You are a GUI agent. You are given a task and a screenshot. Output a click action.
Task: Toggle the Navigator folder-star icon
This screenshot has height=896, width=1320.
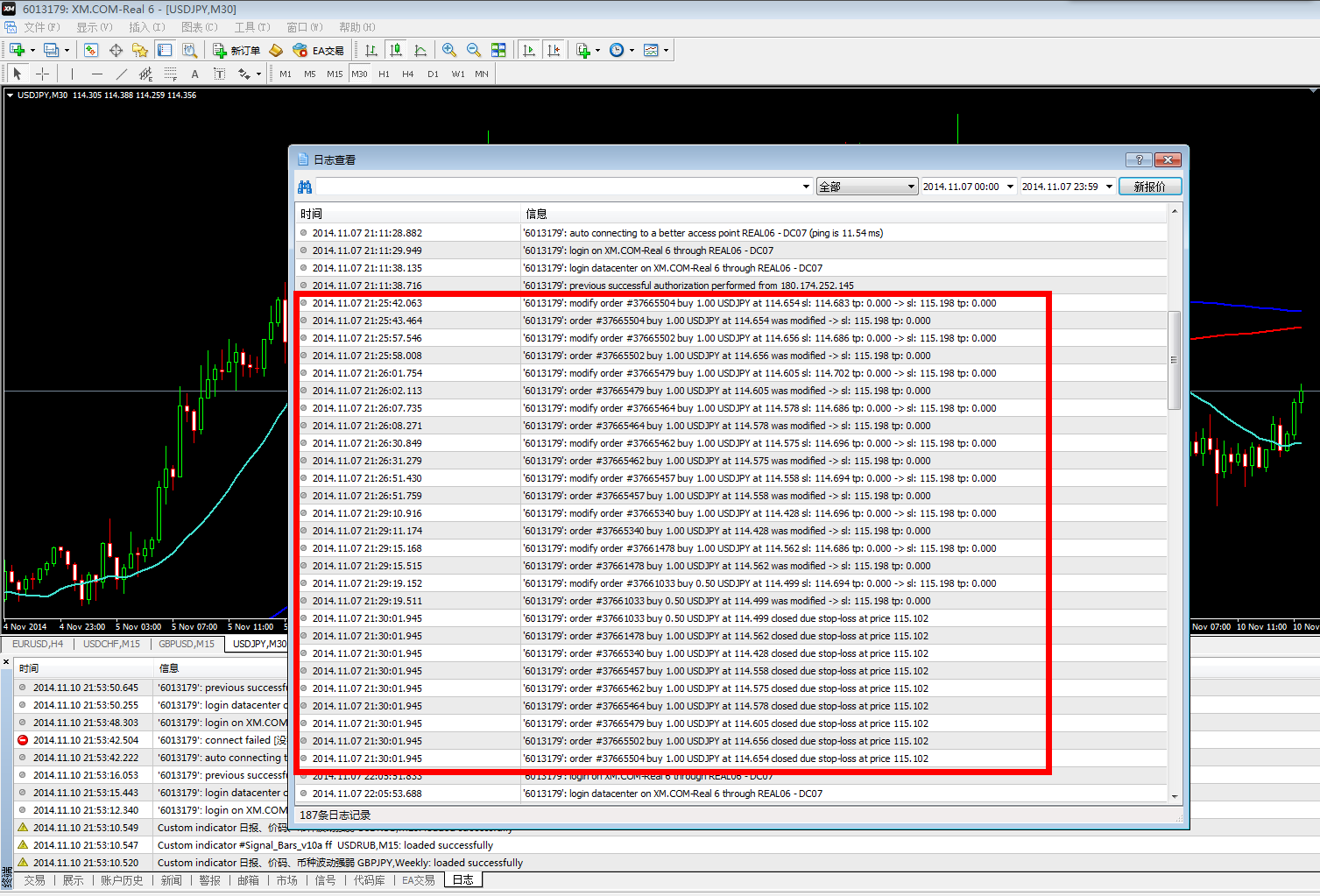click(x=140, y=50)
